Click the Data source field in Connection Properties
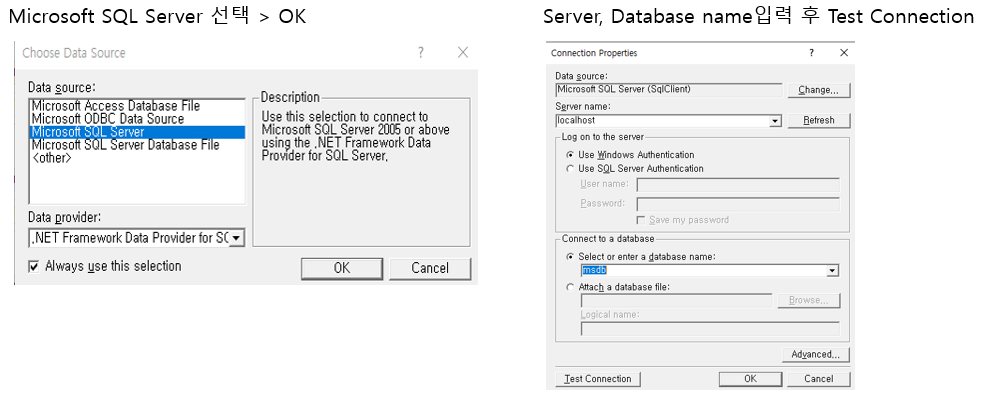Screen dimensions: 983x408 (x=668, y=90)
